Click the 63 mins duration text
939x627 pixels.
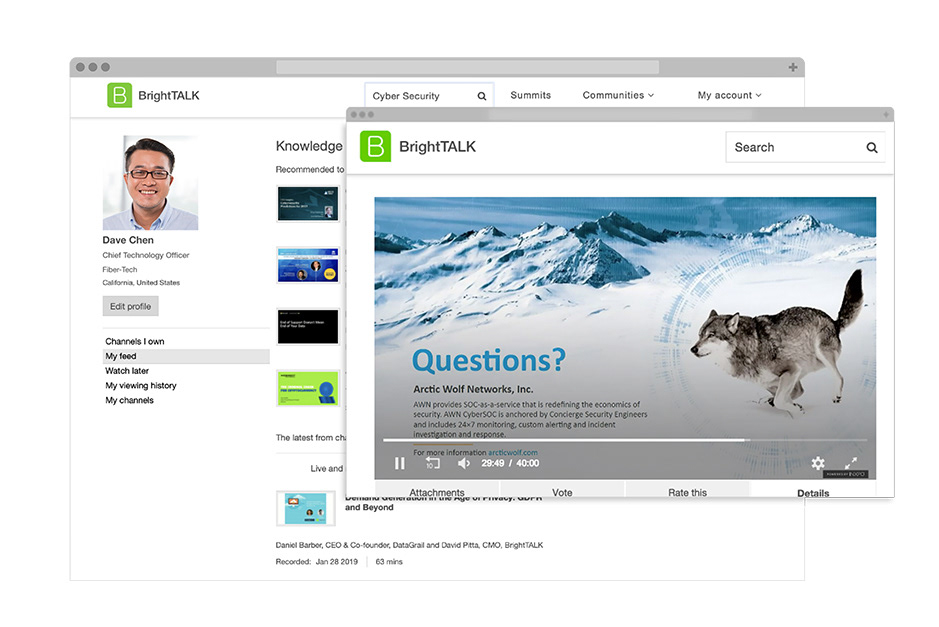(389, 562)
